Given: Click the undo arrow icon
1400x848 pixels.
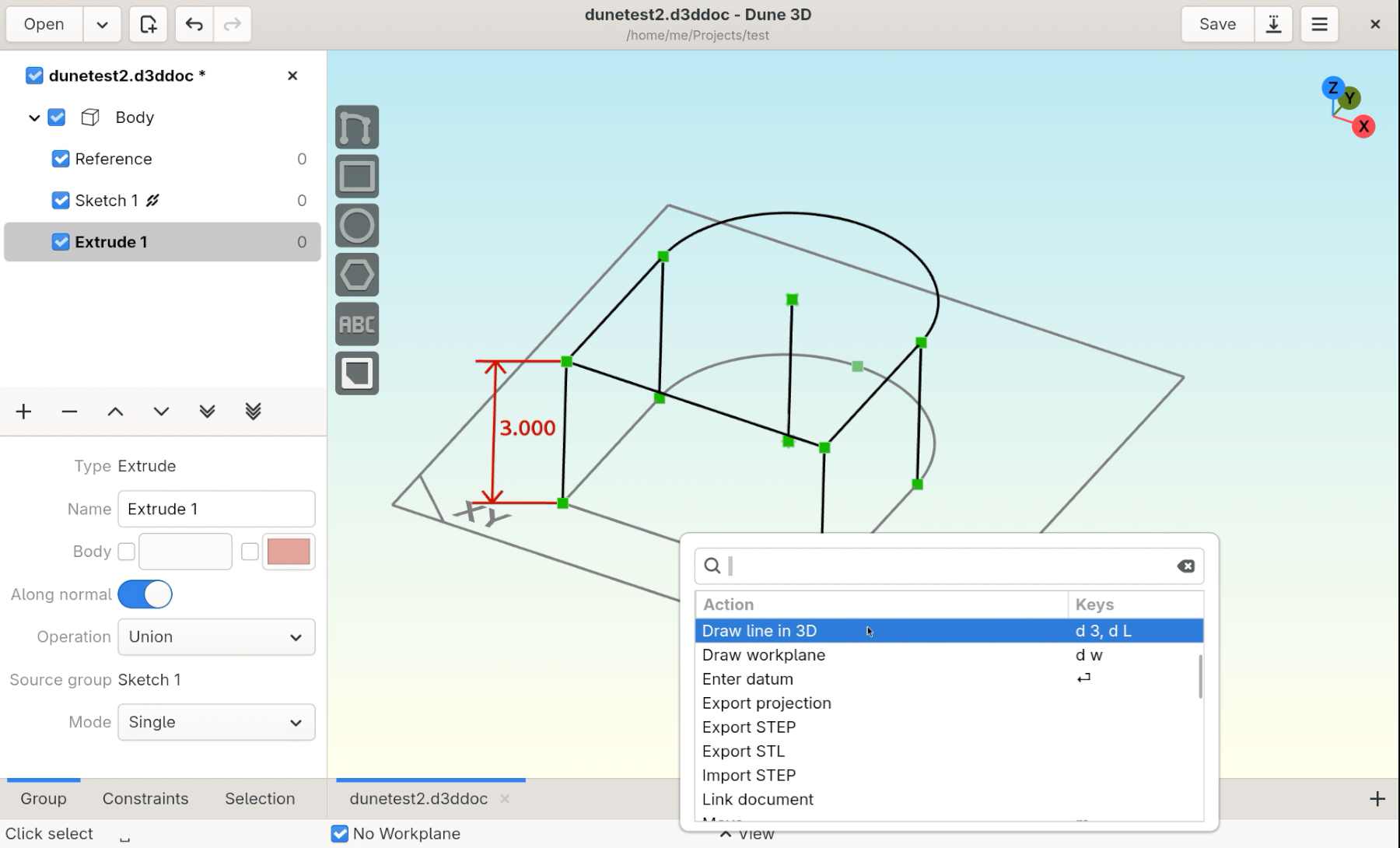Looking at the screenshot, I should (x=194, y=24).
